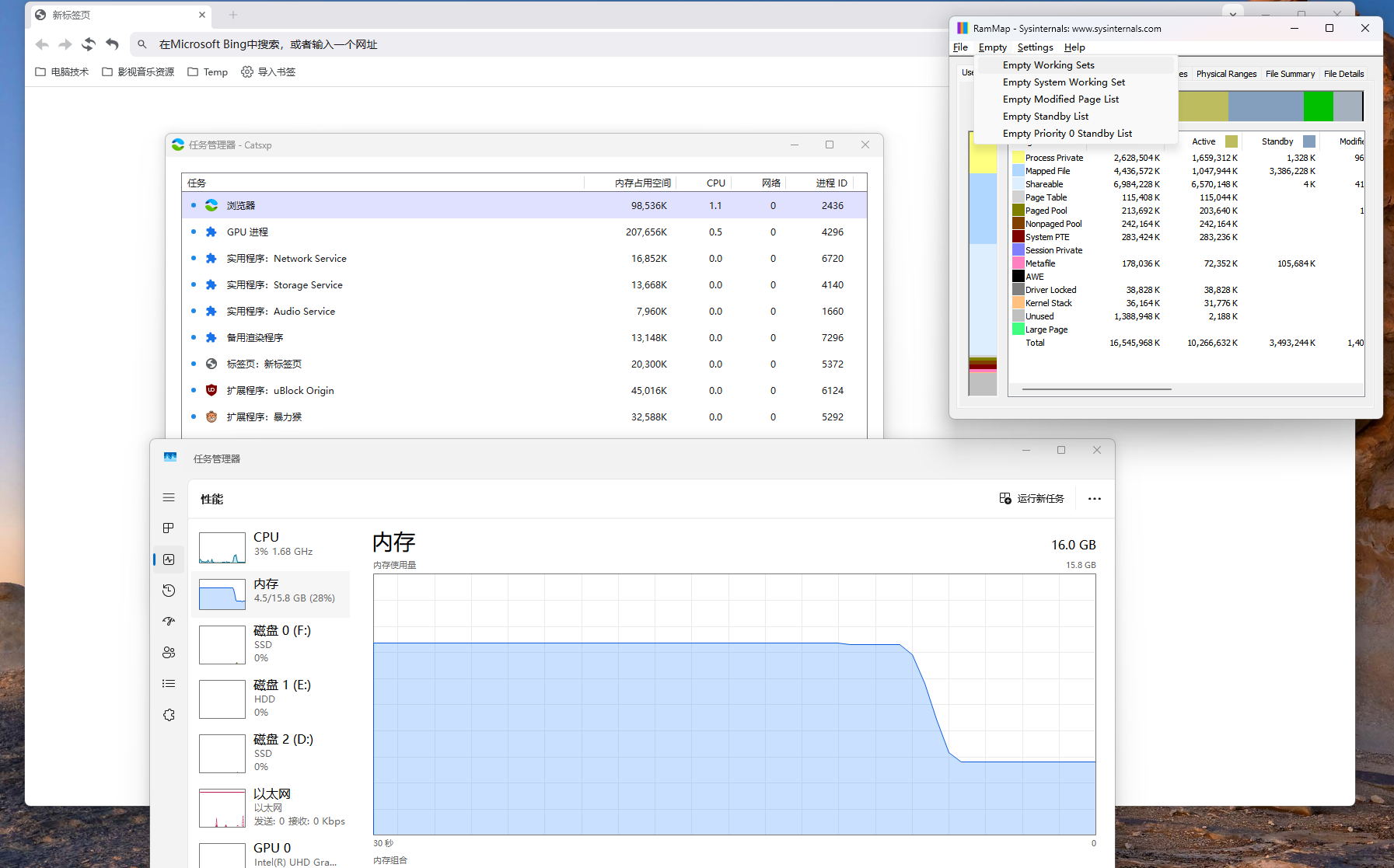This screenshot has width=1394, height=868.
Task: Open the Processes page icon in the Task Manager sidebar
Action: click(x=169, y=528)
